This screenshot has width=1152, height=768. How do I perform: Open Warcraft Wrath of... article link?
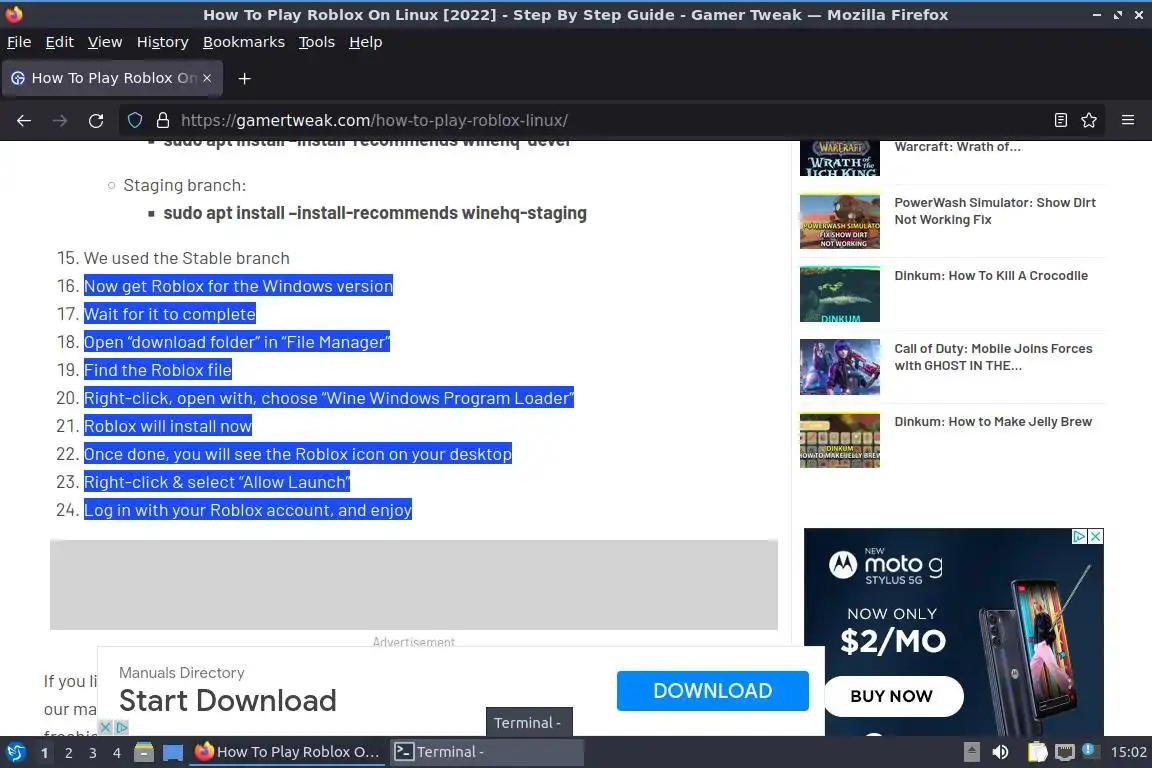[x=957, y=146]
